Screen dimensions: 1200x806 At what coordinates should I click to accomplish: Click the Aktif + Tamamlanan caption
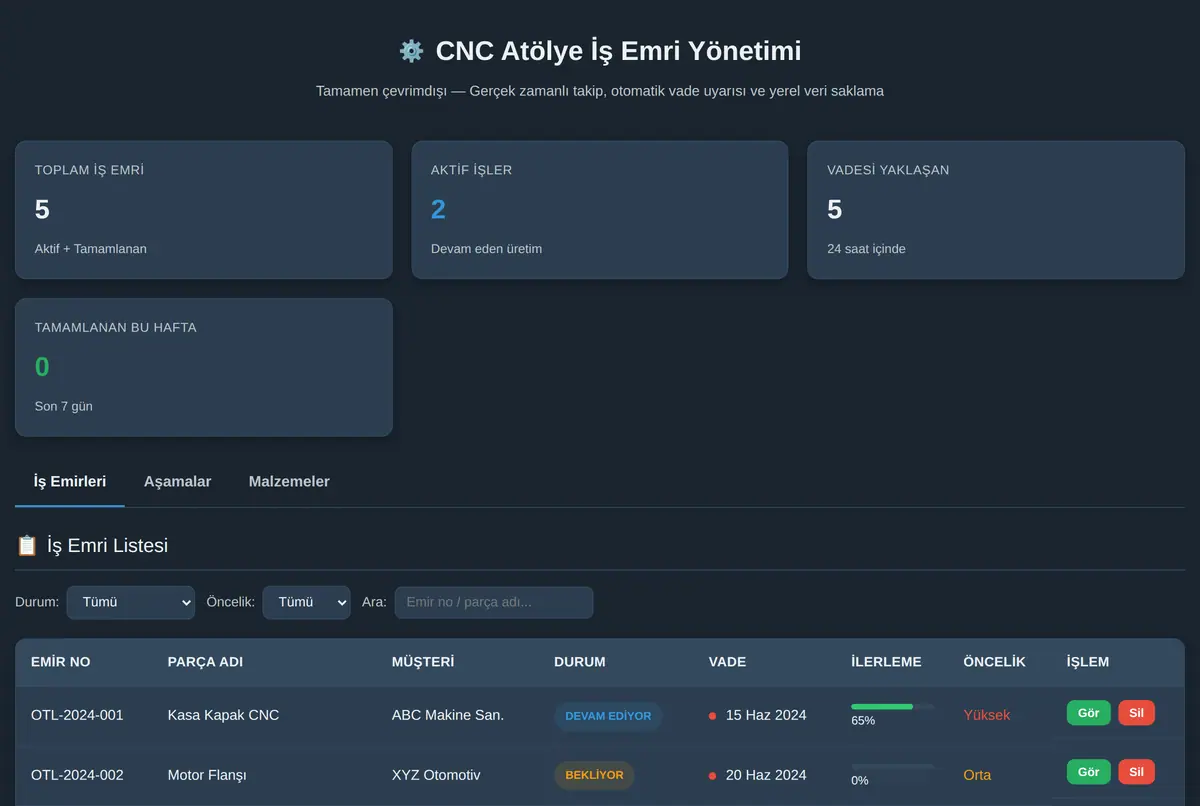(91, 249)
